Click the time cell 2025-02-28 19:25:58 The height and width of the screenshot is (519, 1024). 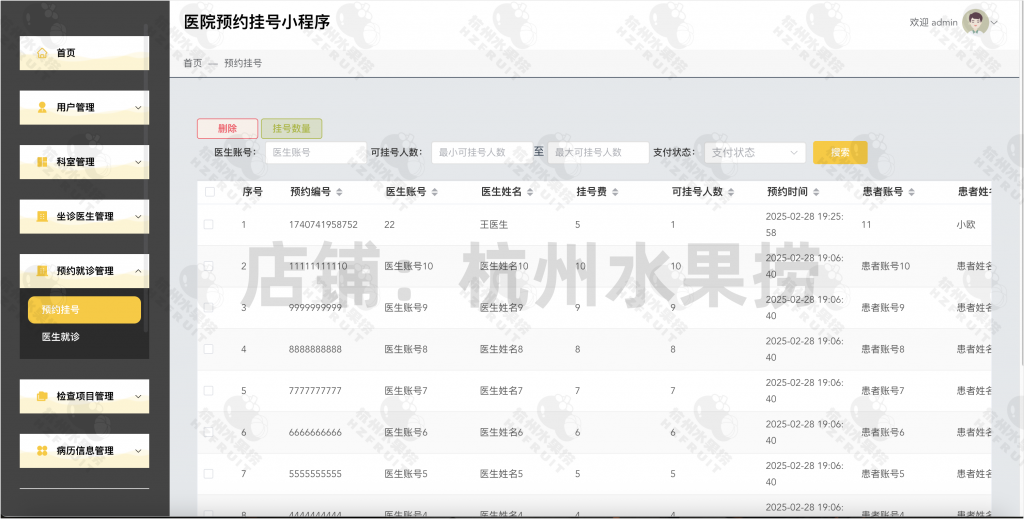tap(804, 225)
